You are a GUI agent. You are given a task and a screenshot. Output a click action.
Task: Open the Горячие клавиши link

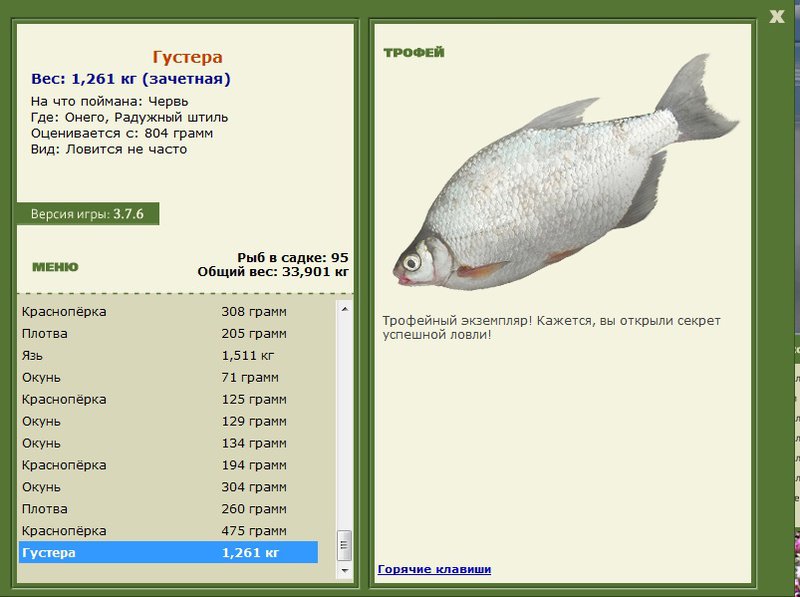coord(434,569)
